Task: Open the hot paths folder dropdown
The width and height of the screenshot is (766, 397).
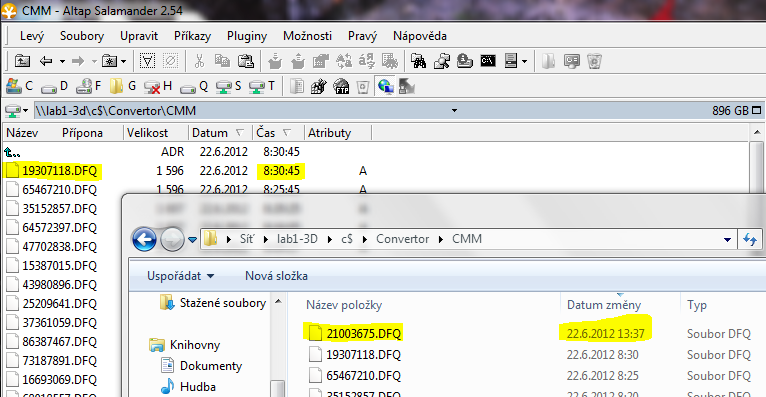Action: pyautogui.click(x=114, y=62)
